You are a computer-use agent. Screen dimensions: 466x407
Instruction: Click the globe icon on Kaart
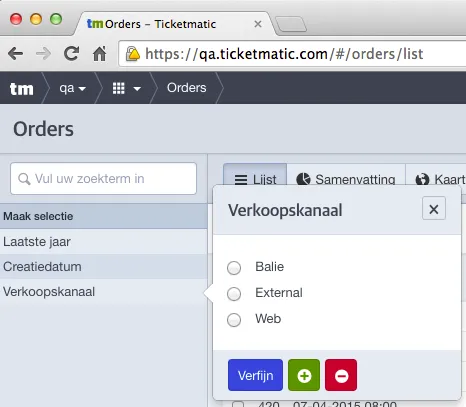tap(422, 179)
